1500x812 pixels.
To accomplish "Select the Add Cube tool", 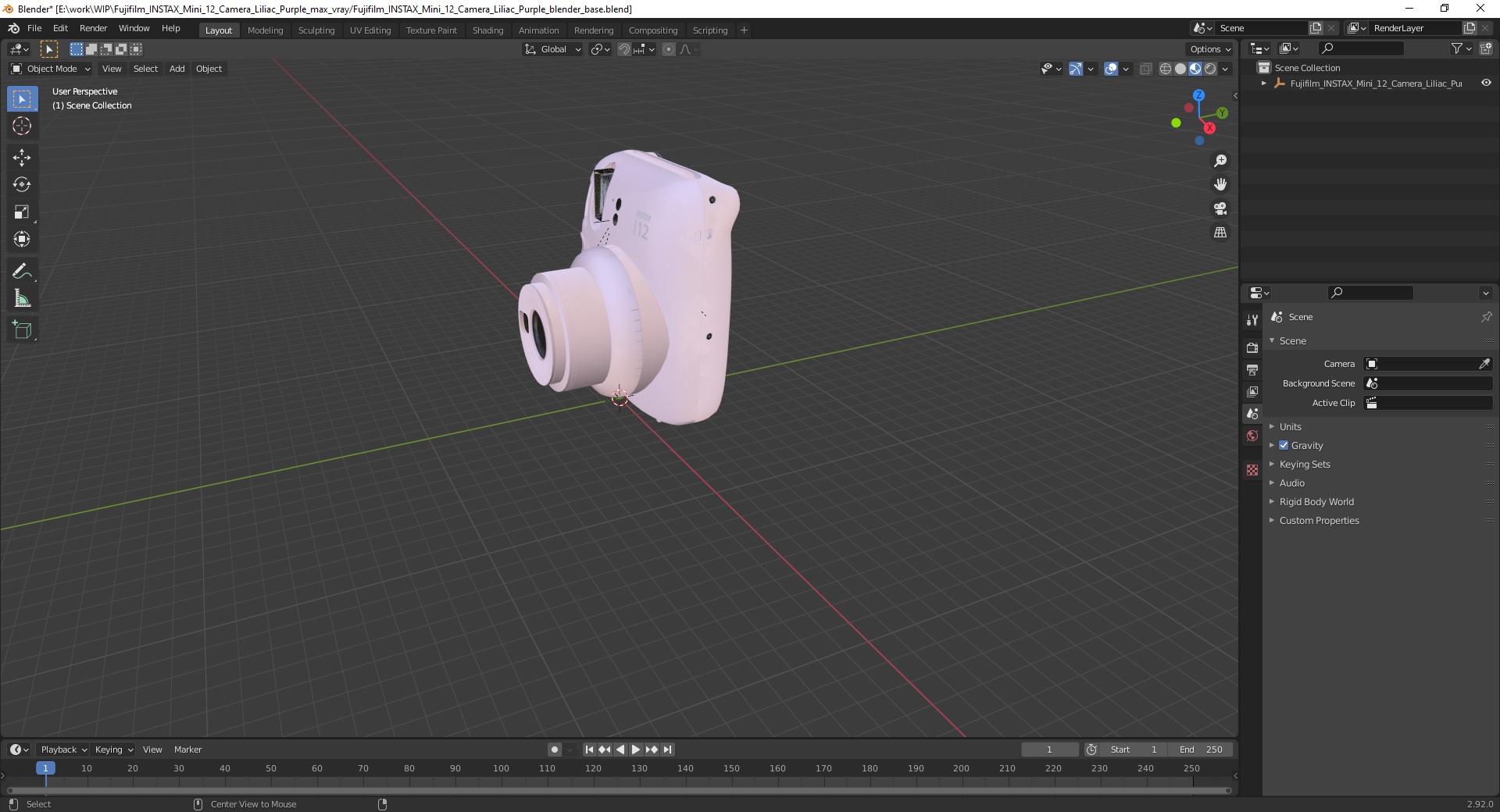I will tap(22, 330).
